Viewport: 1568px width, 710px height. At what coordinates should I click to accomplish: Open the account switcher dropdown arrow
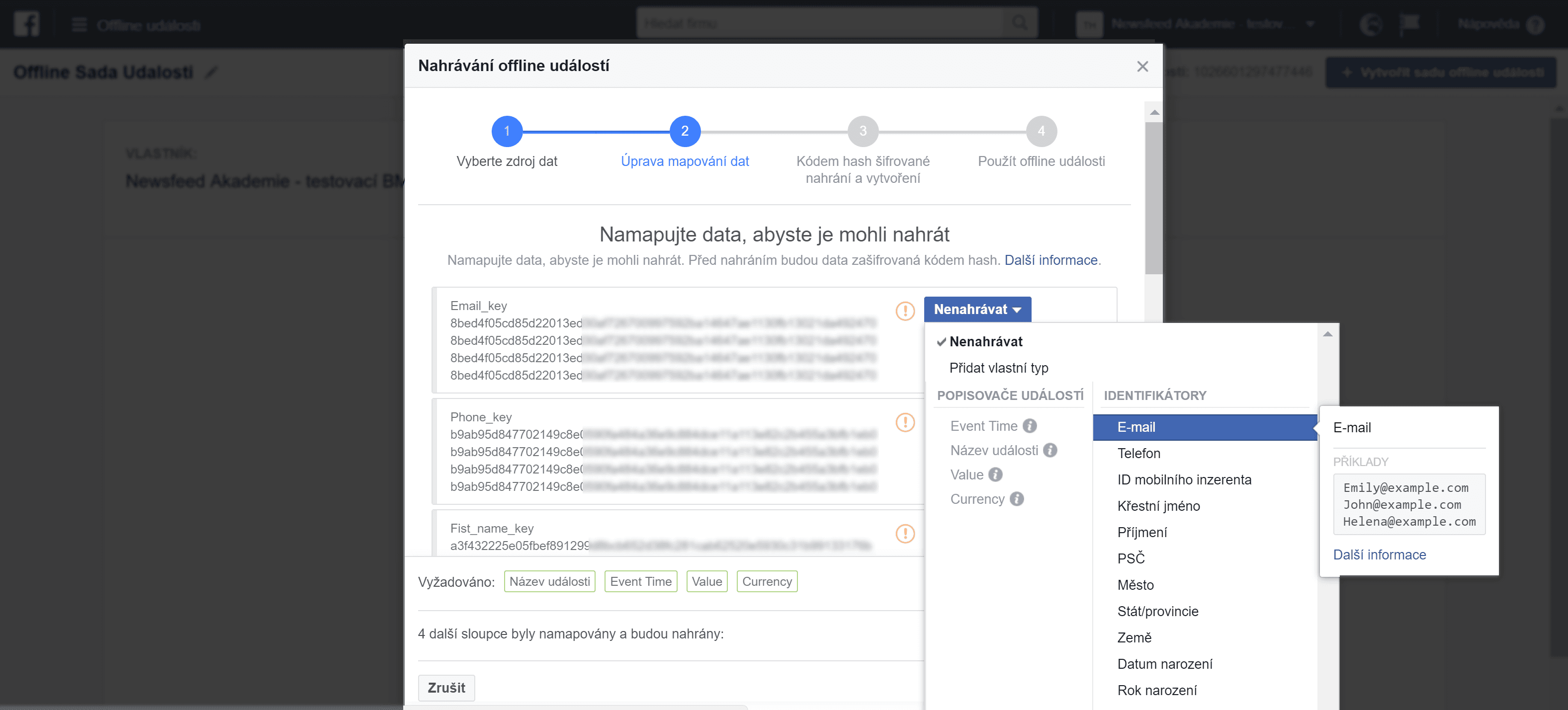pyautogui.click(x=1310, y=24)
